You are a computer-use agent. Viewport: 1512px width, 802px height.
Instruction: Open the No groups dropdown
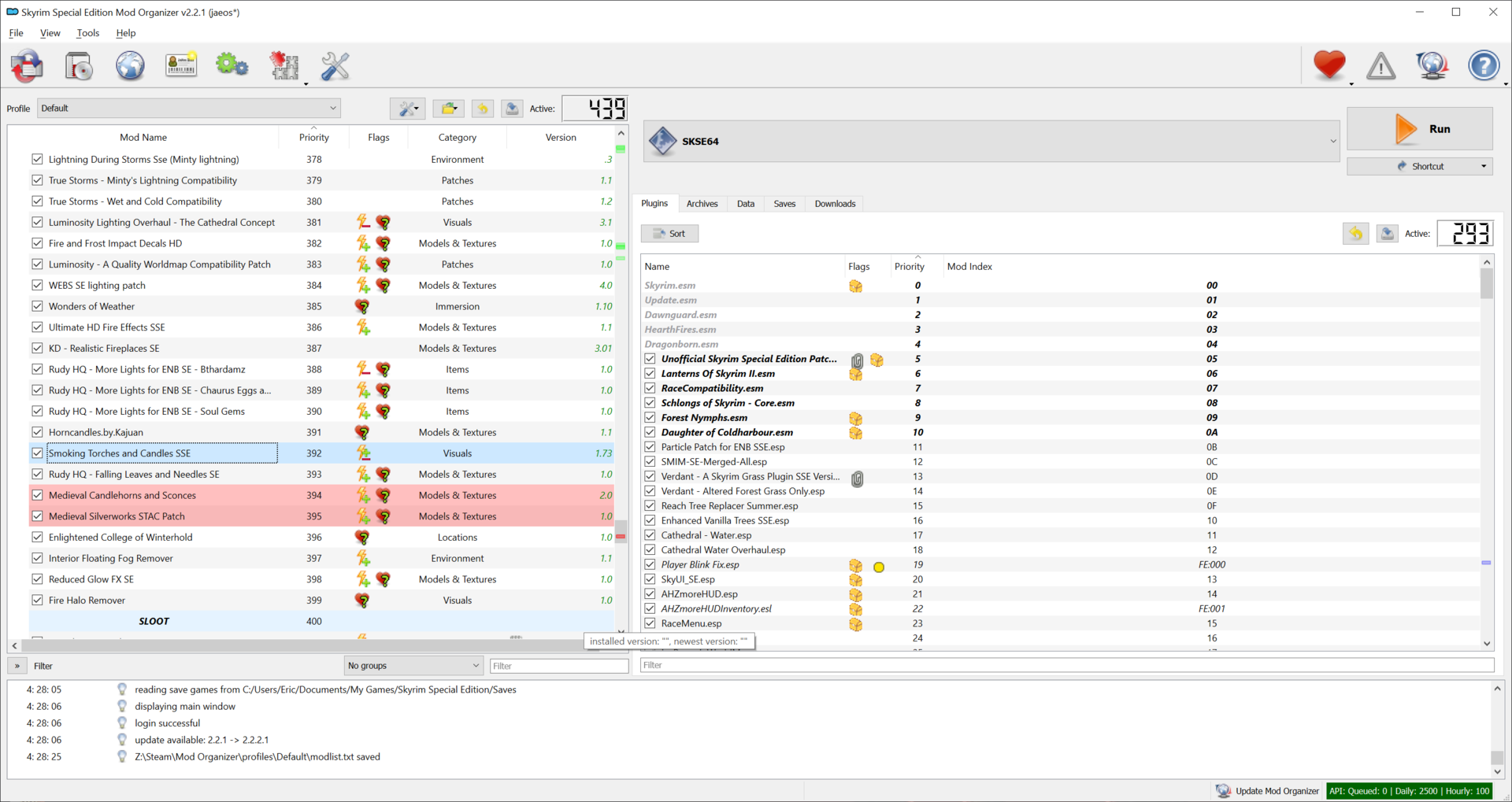(413, 666)
